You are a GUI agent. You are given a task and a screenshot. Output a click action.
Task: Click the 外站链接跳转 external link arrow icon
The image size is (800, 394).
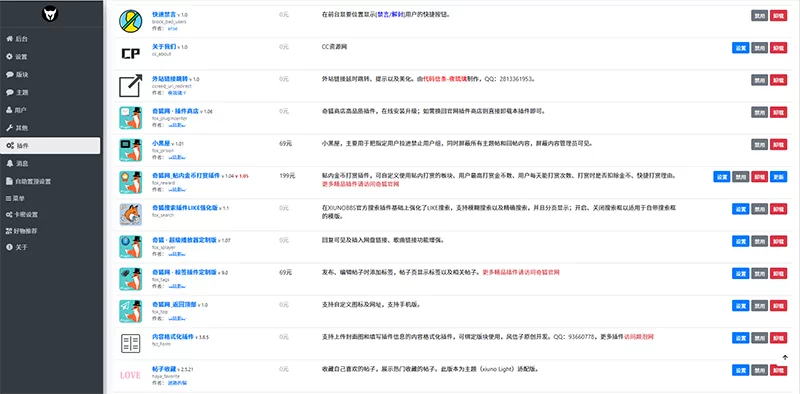click(x=131, y=86)
